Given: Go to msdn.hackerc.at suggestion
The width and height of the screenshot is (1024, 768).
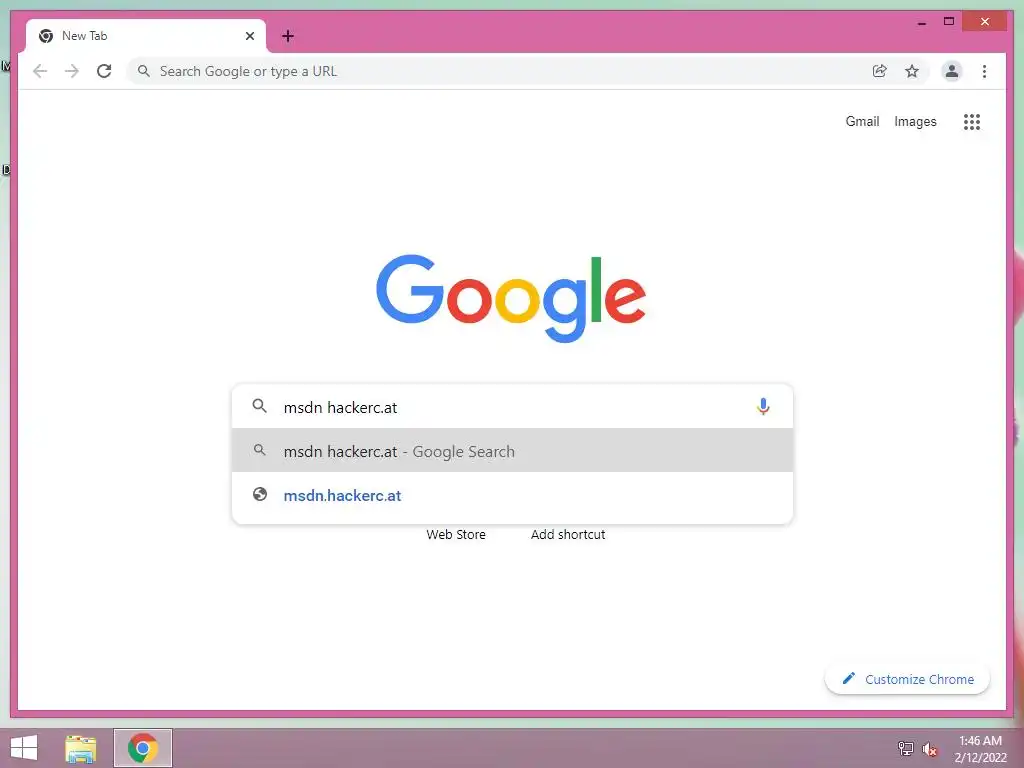Looking at the screenshot, I should tap(513, 495).
